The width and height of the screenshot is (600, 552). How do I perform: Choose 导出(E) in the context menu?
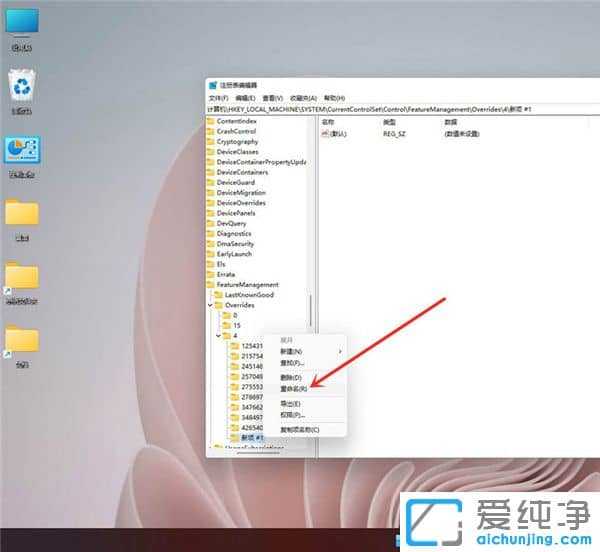pos(306,404)
